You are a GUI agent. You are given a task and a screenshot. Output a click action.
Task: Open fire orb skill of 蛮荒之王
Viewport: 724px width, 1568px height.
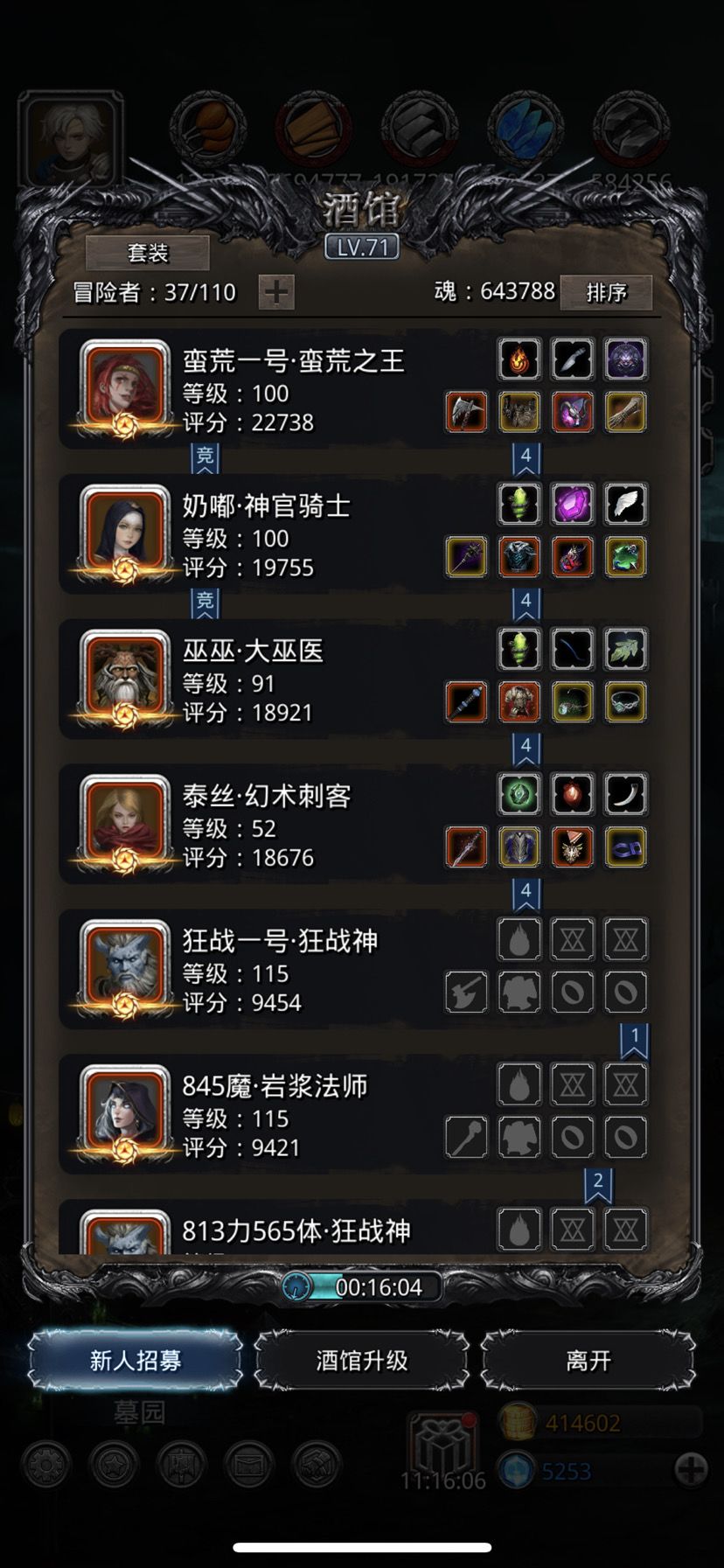coord(519,359)
